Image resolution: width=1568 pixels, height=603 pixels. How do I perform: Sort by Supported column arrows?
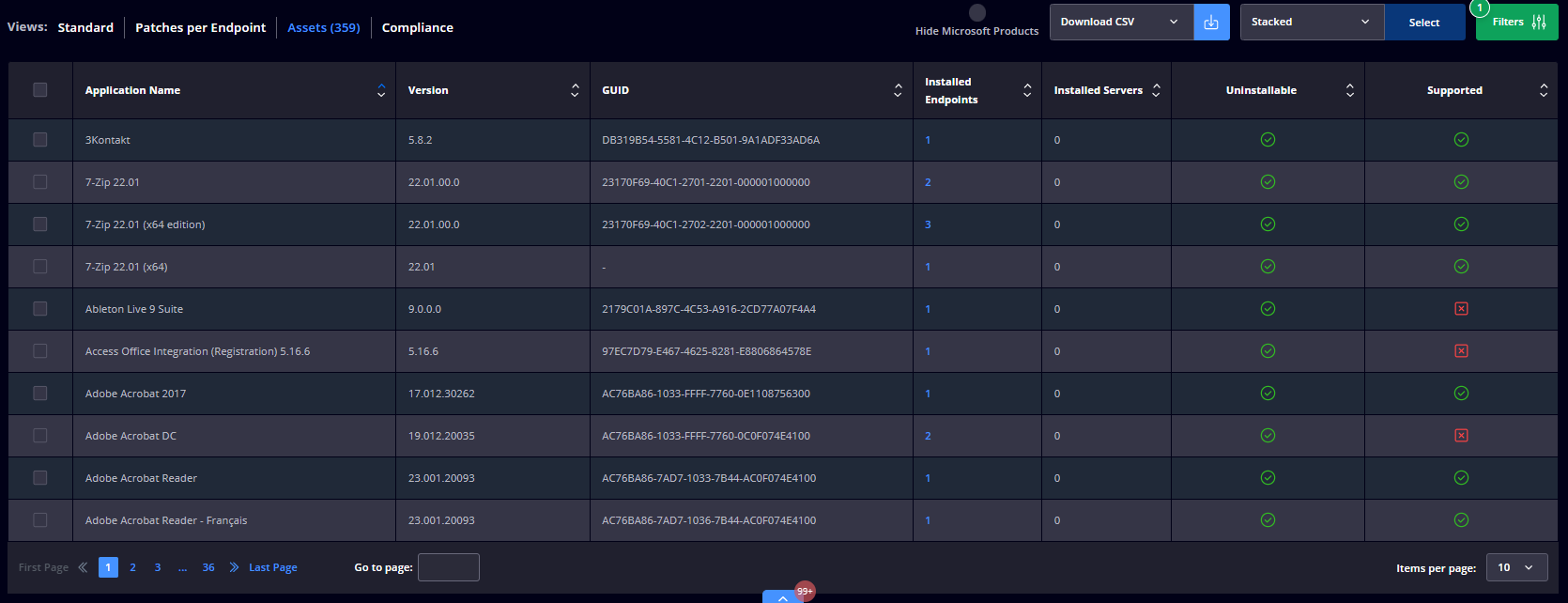tap(1544, 90)
